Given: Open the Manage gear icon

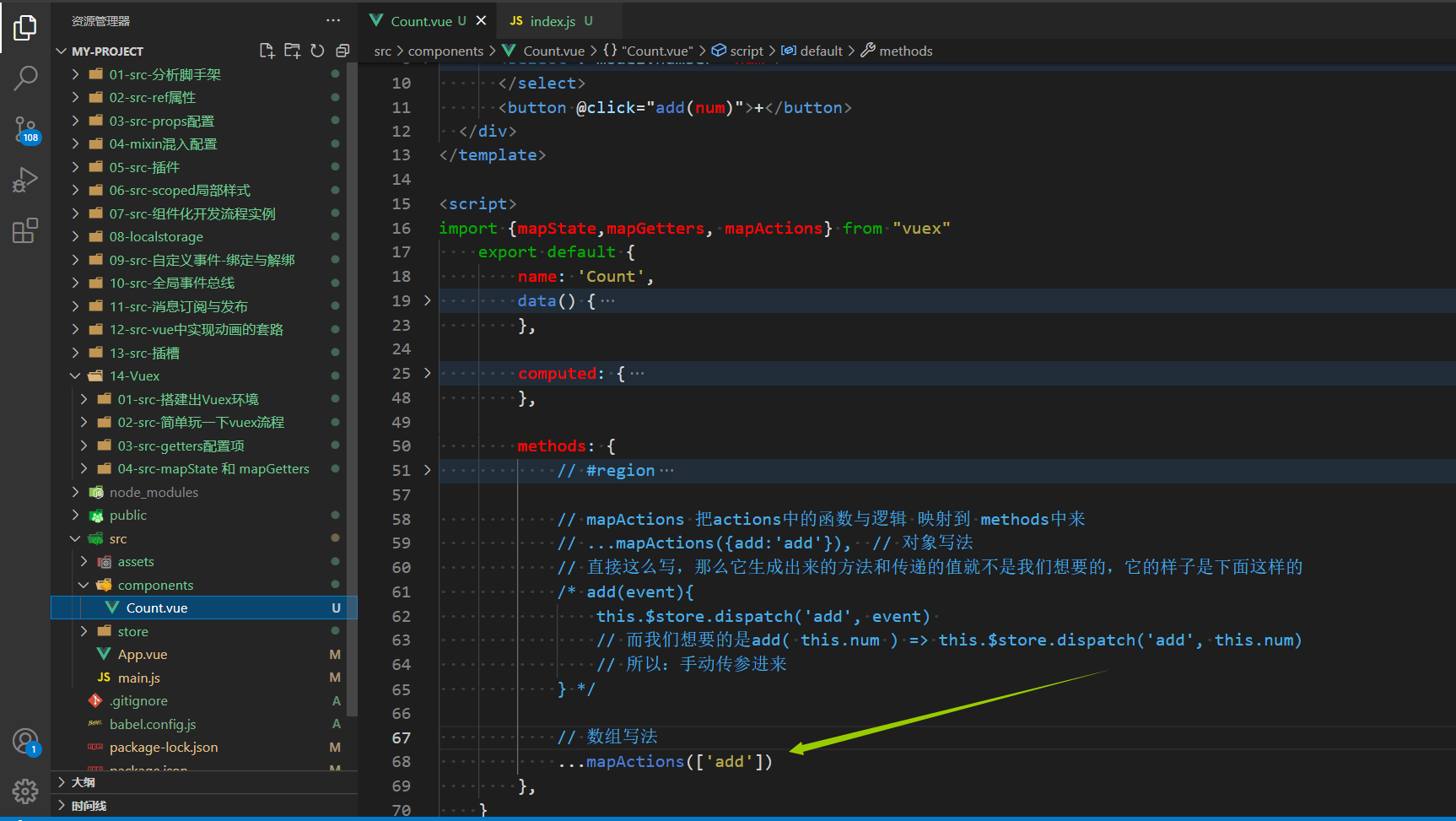Looking at the screenshot, I should point(25,791).
